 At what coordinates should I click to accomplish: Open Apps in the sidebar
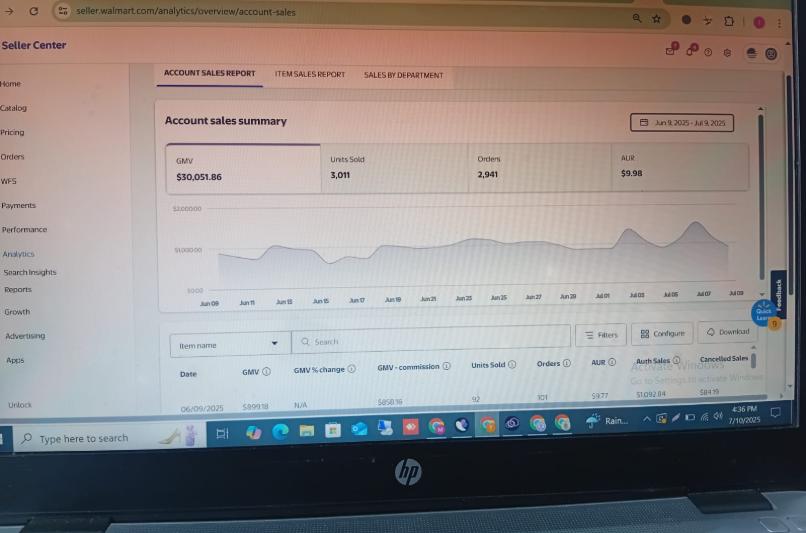[x=15, y=360]
